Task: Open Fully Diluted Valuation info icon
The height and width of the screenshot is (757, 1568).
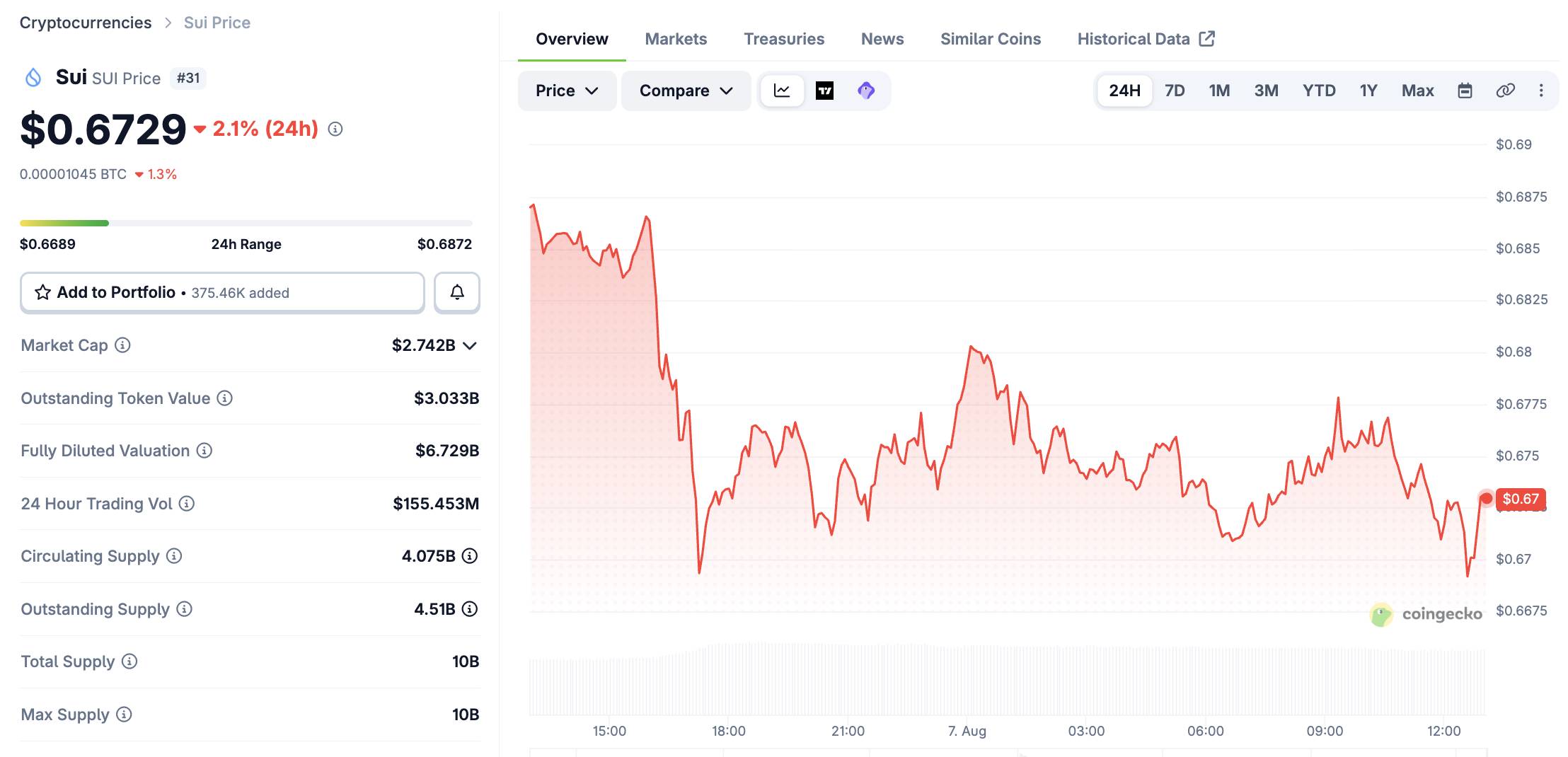Action: click(x=204, y=451)
